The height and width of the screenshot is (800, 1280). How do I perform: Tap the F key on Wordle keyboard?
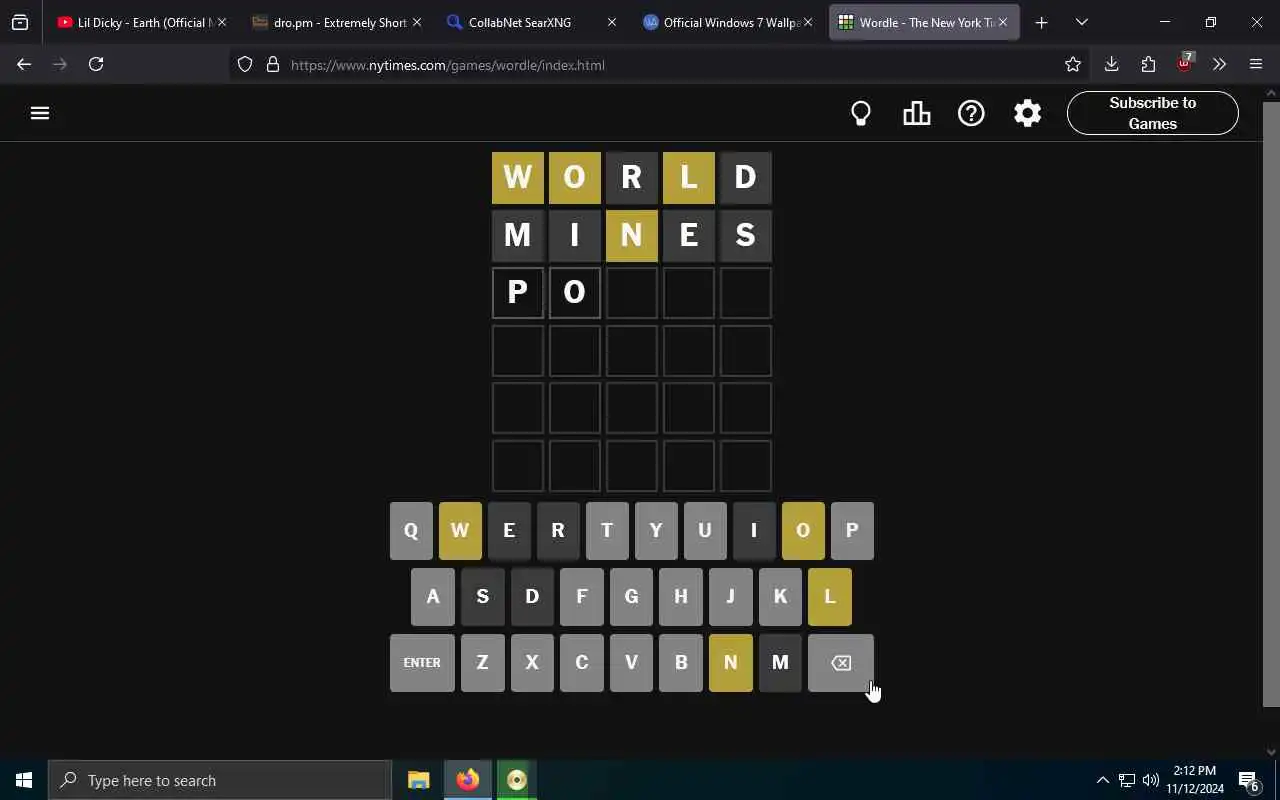582,597
